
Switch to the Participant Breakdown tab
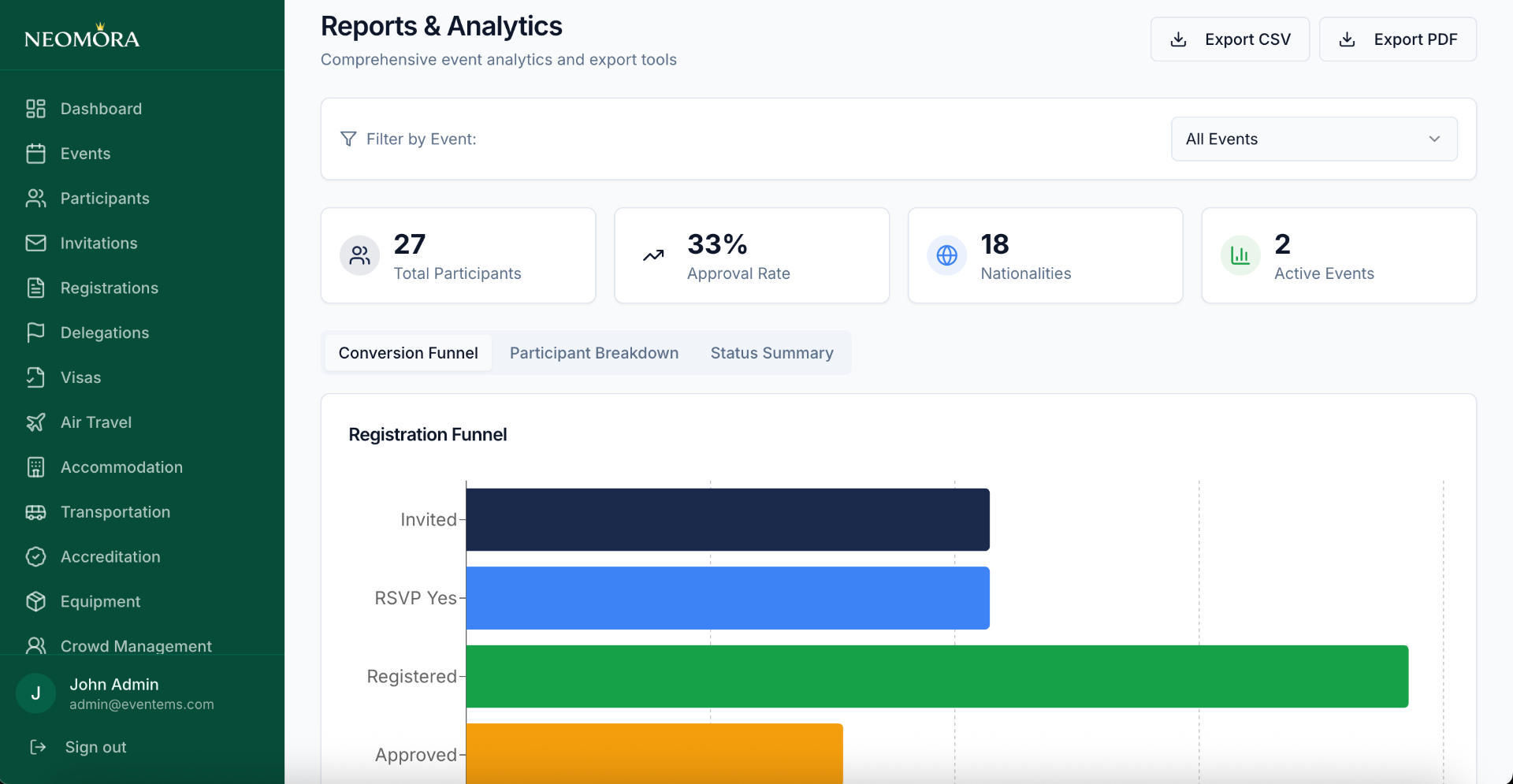[593, 353]
